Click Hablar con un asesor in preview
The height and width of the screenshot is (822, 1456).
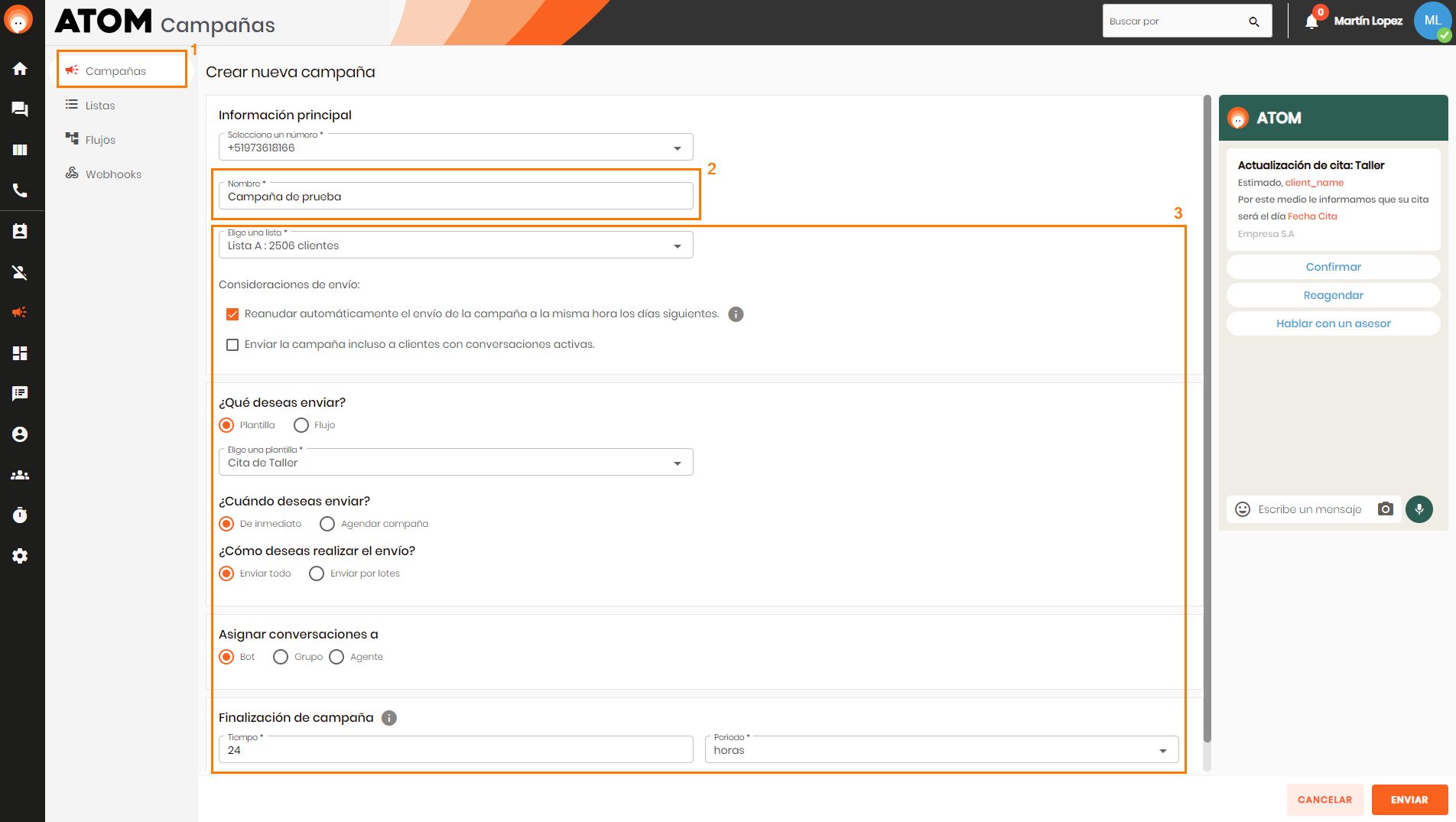point(1333,323)
